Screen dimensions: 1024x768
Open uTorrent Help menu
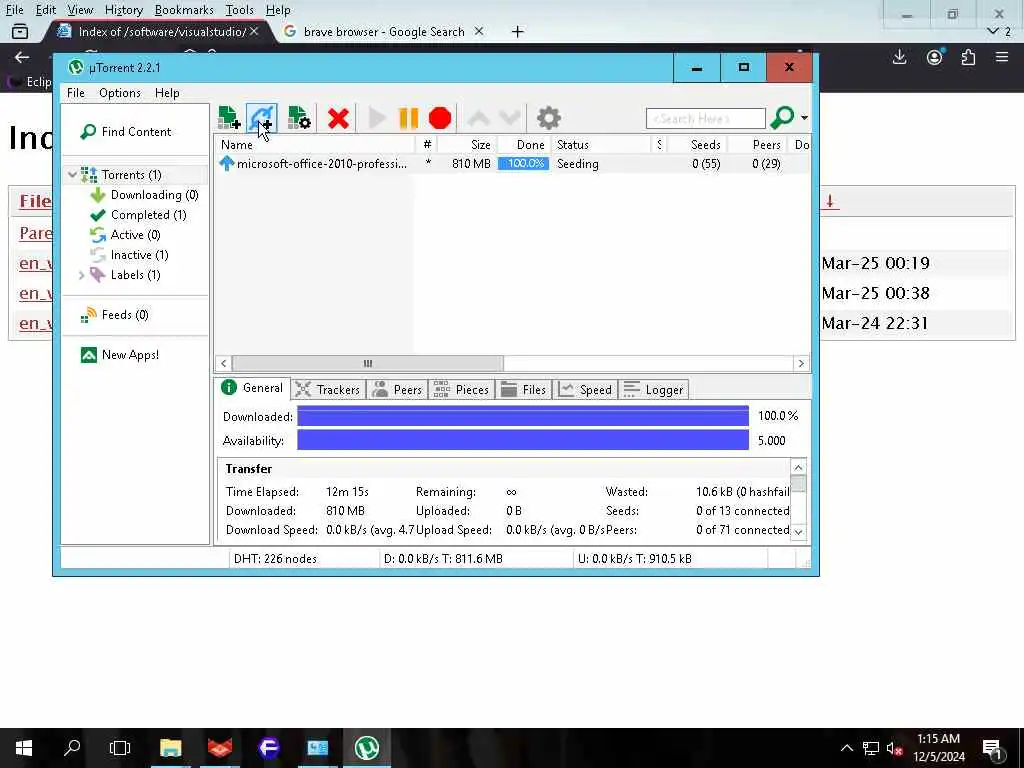(x=167, y=93)
